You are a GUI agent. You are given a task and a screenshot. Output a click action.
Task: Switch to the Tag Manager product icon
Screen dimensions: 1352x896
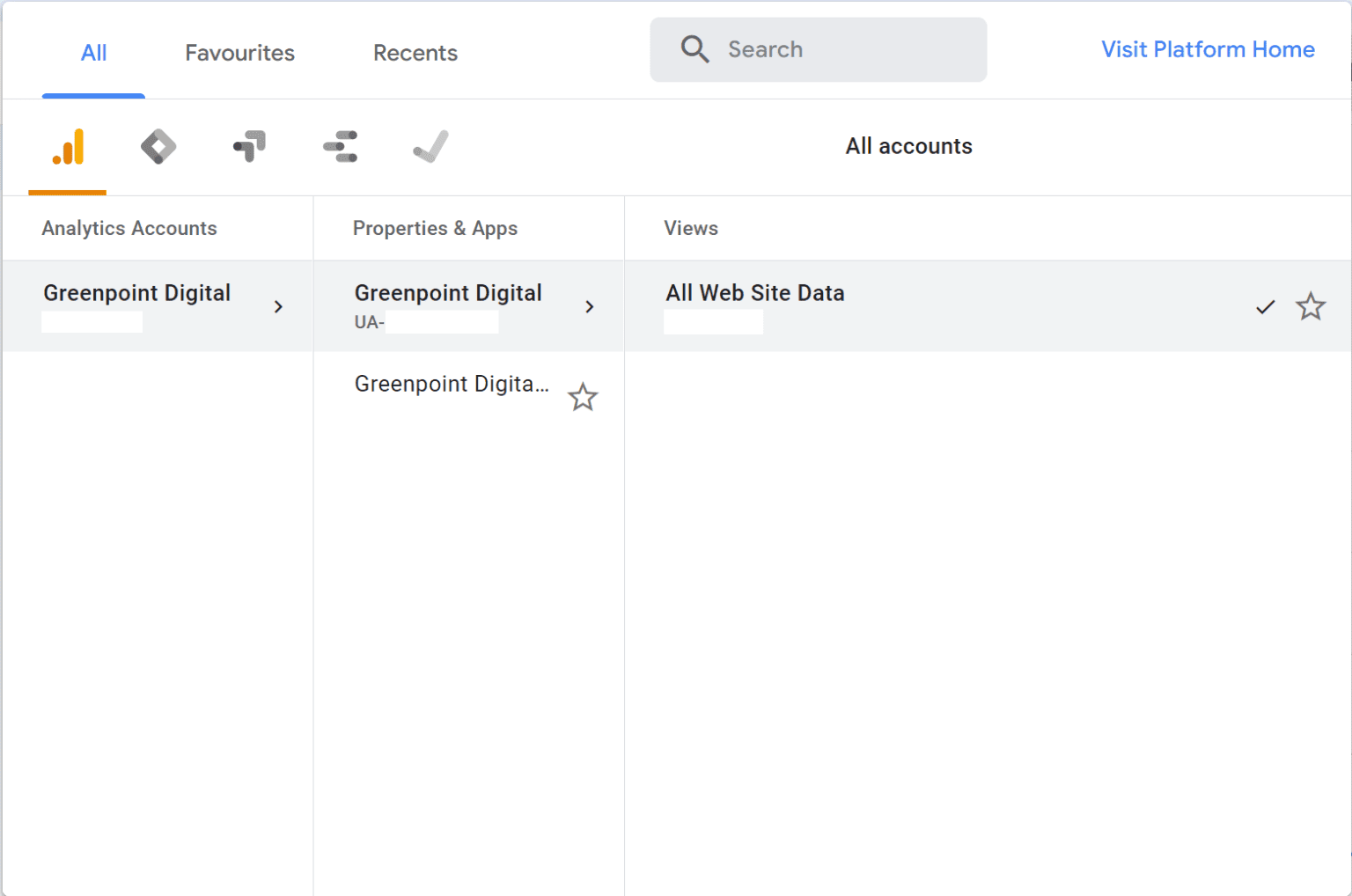(x=158, y=147)
